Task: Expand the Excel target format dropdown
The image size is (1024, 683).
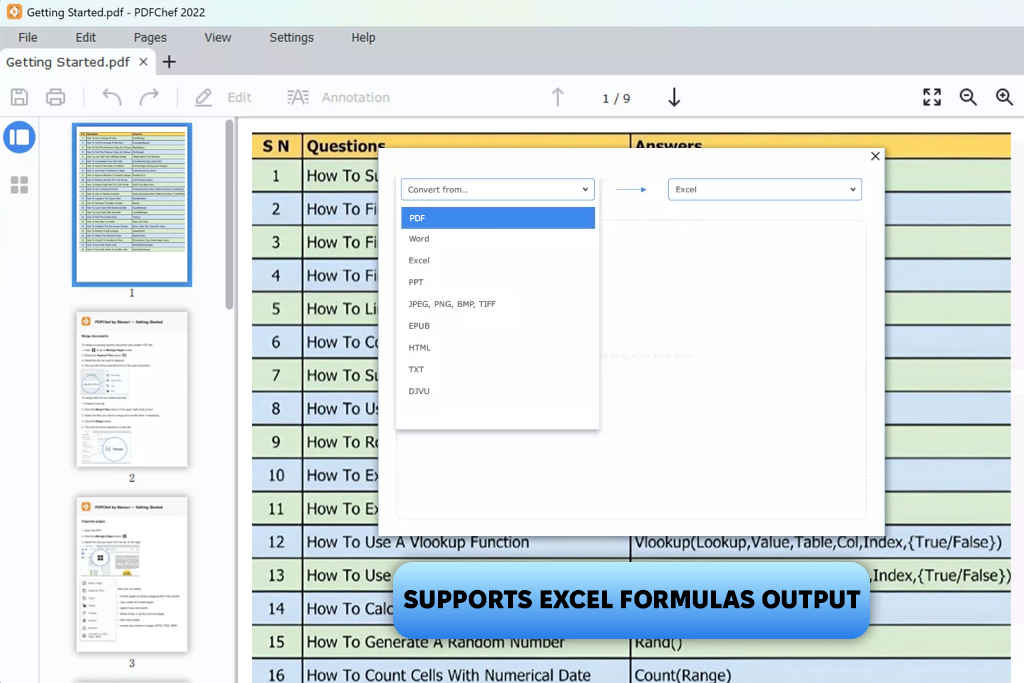Action: [x=765, y=189]
